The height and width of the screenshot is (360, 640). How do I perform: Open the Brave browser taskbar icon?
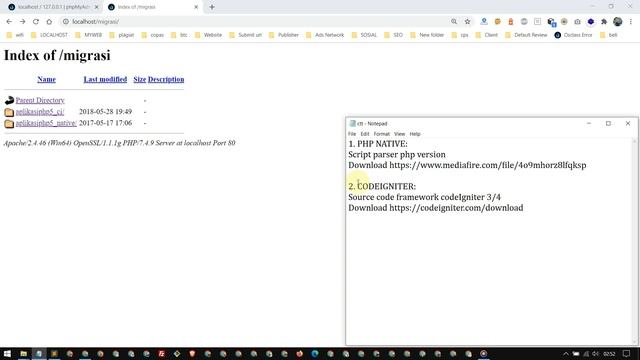point(192,353)
